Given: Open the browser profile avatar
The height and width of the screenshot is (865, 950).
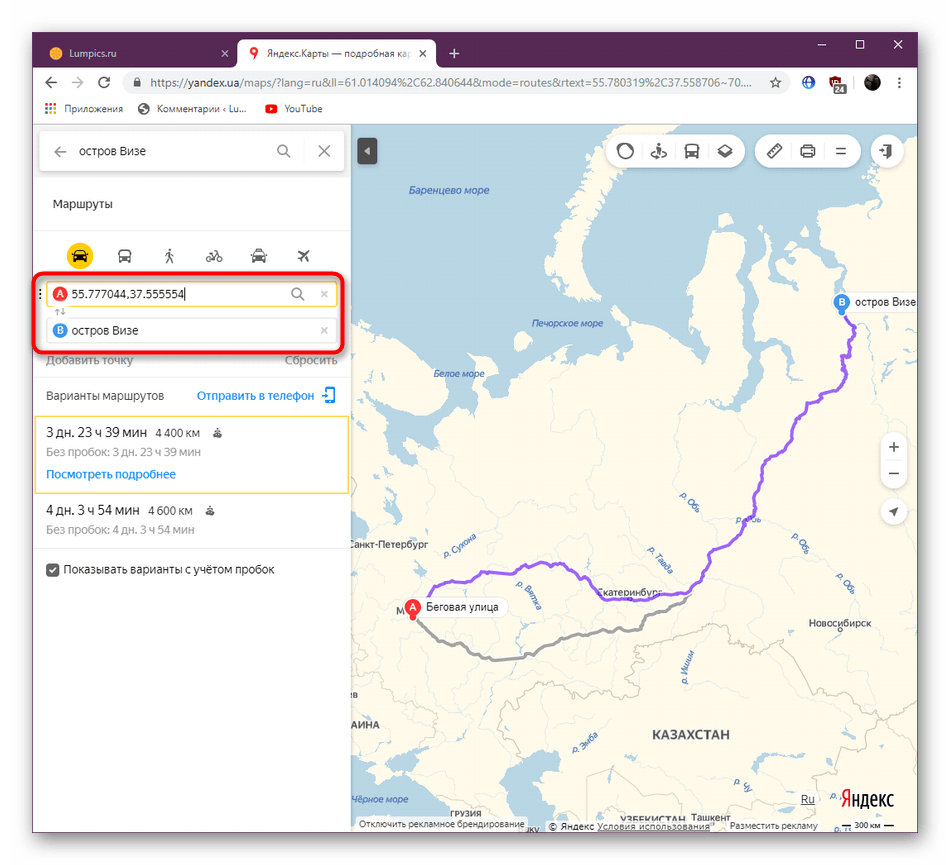Looking at the screenshot, I should pyautogui.click(x=872, y=82).
